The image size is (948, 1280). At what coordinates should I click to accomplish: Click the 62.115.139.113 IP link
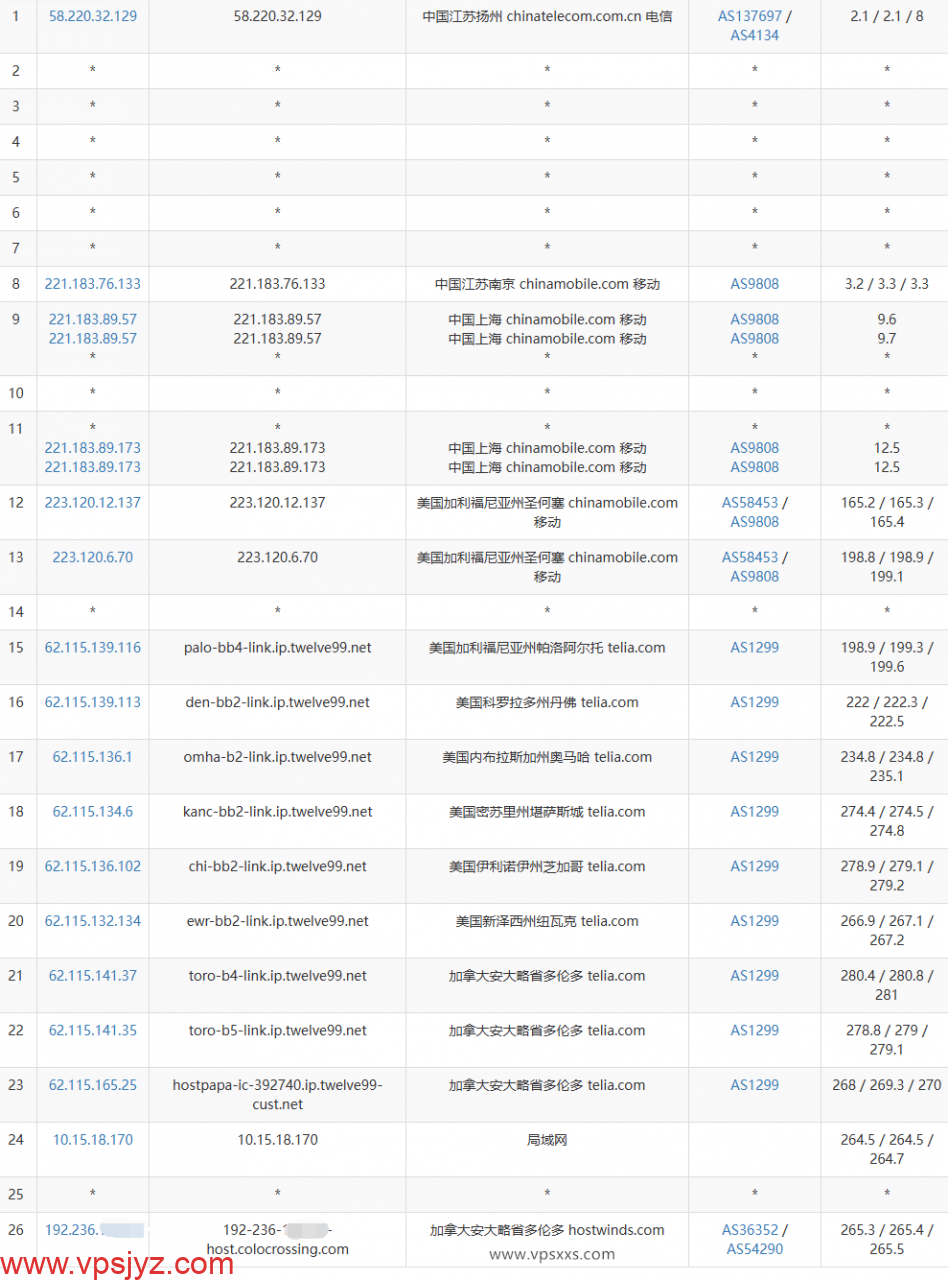point(92,703)
